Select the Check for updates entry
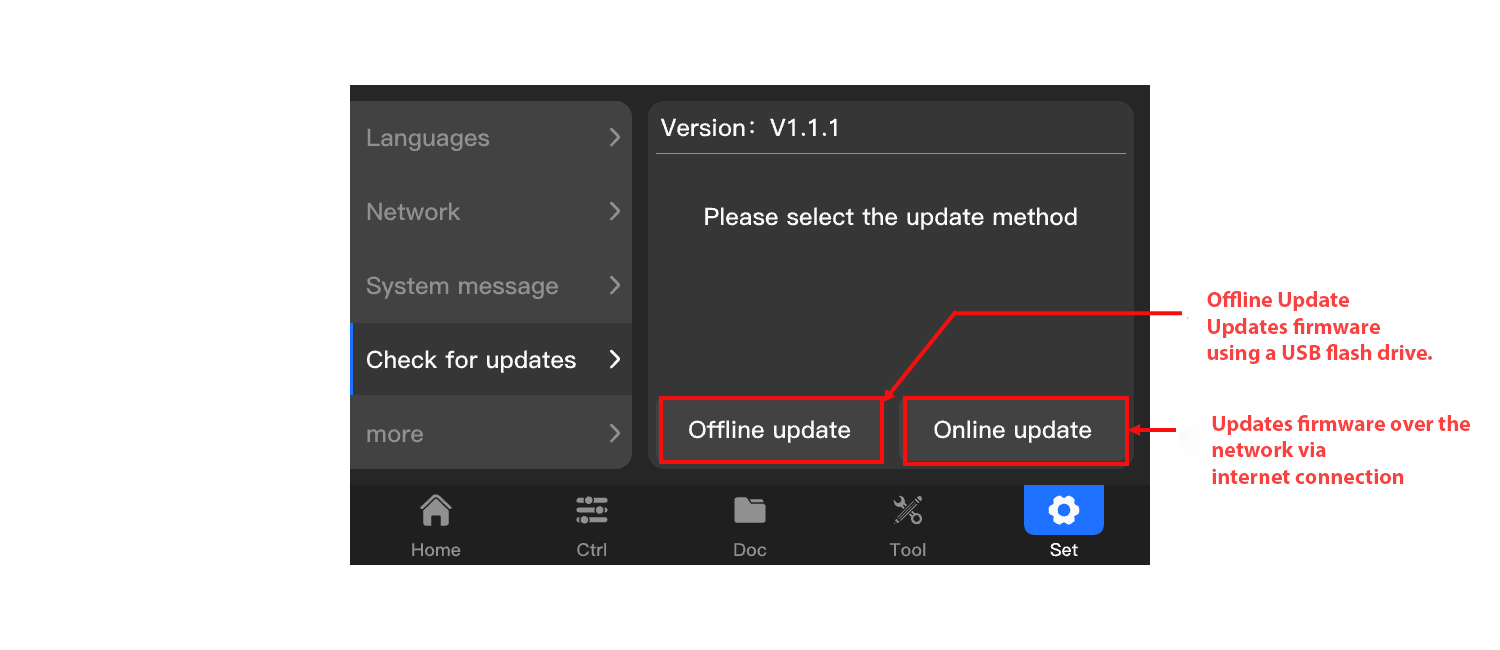Viewport: 1500px width, 650px height. coord(471,360)
